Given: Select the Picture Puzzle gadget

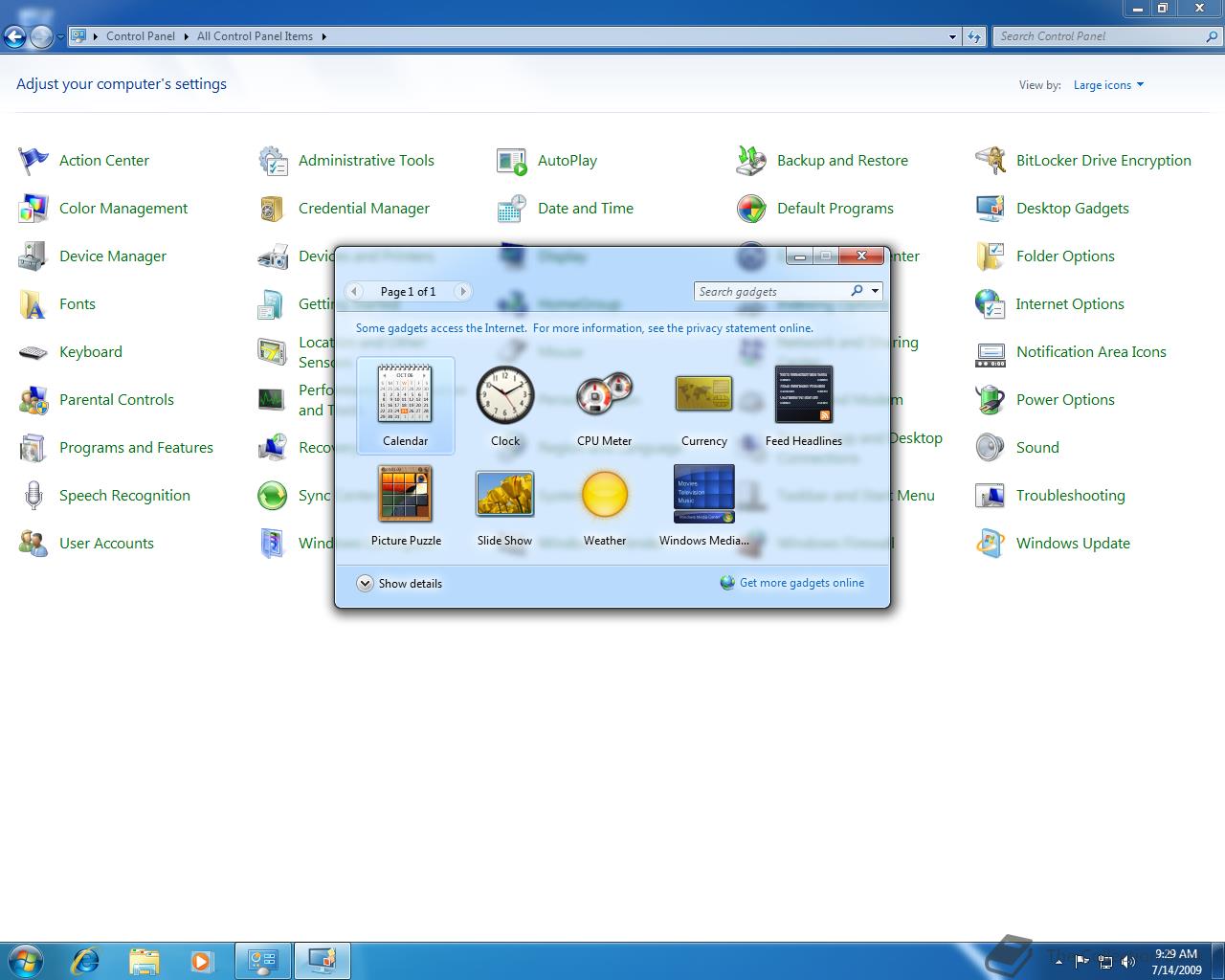Looking at the screenshot, I should tap(405, 504).
